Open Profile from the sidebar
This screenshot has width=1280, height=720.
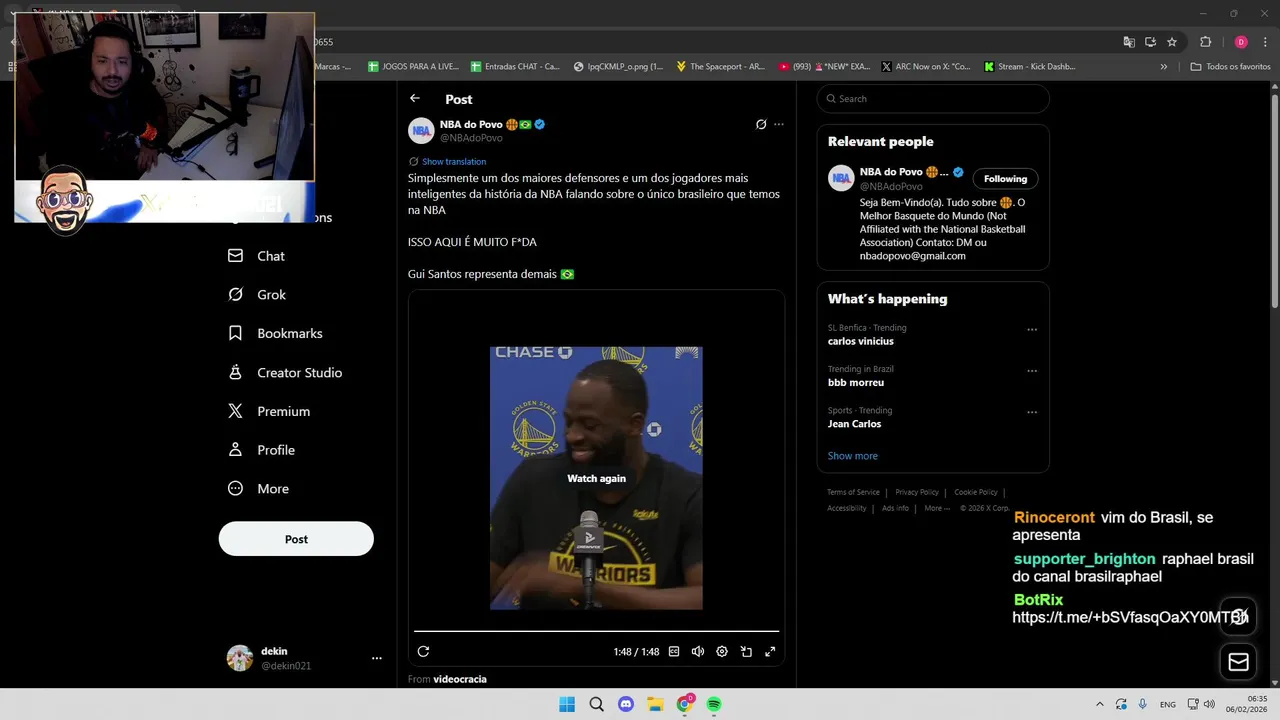point(262,450)
